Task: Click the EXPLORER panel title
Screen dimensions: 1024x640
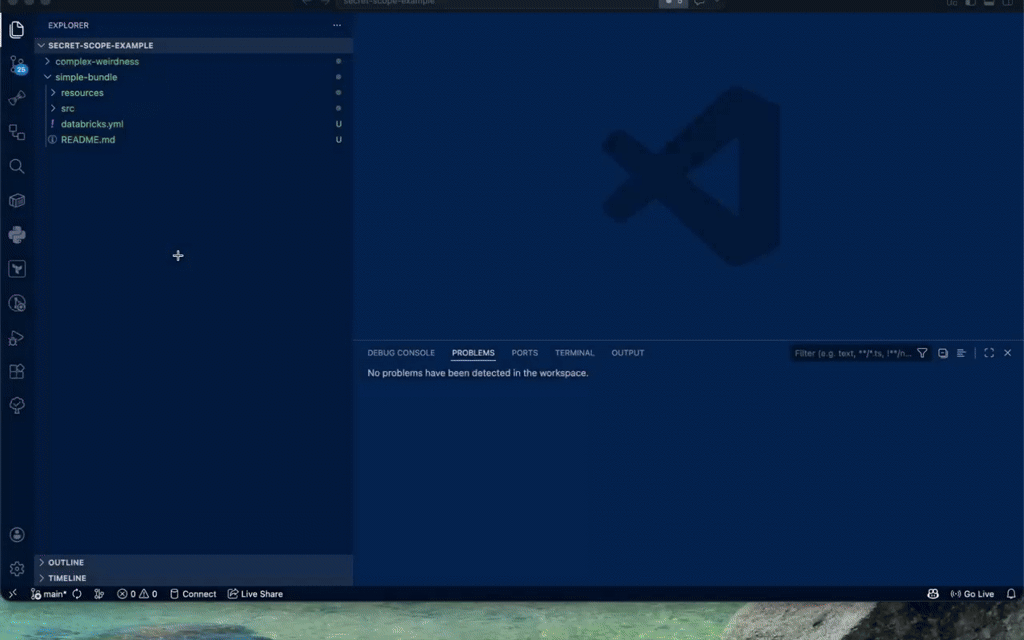Action: [x=69, y=25]
